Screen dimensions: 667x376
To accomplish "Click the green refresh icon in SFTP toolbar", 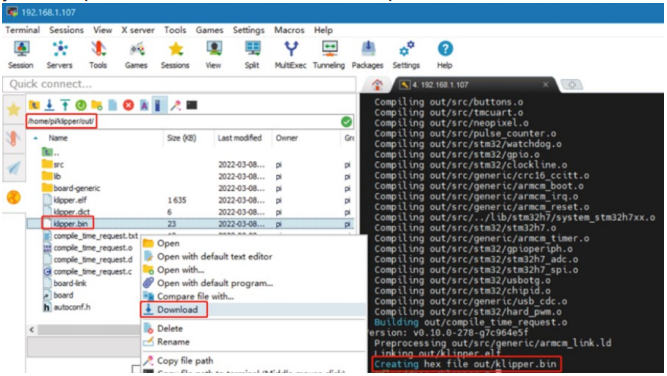I will [80, 105].
